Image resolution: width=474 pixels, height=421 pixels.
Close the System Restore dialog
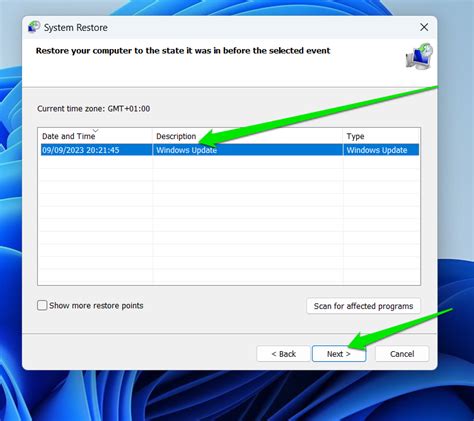point(424,27)
